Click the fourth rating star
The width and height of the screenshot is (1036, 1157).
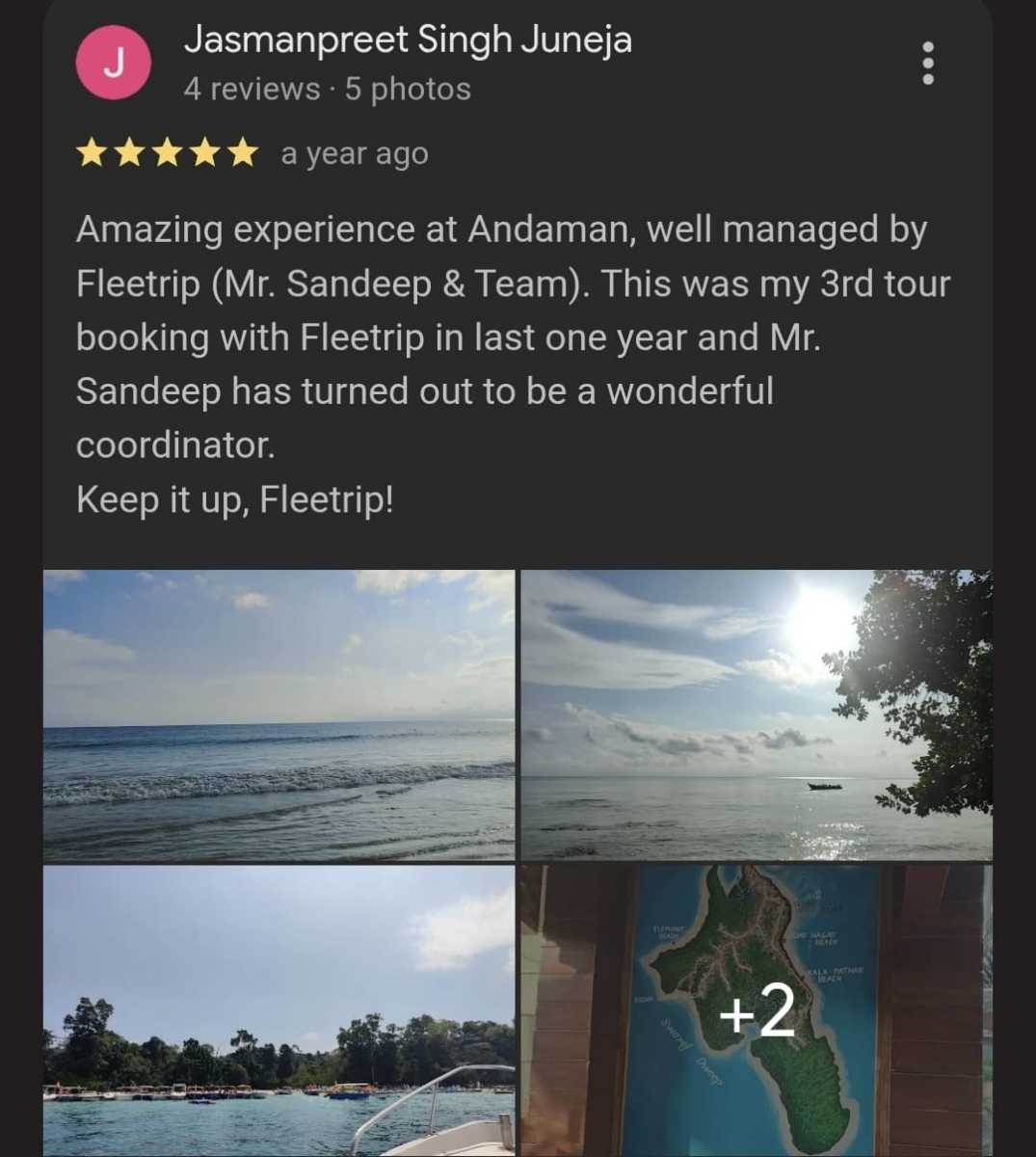tap(204, 153)
